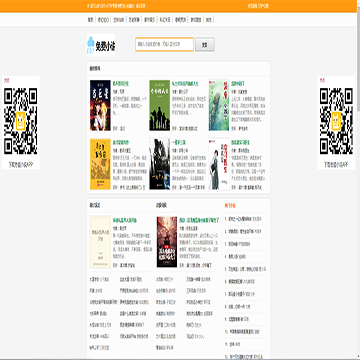Click the green title beside the red battle cover
The image size is (360, 360).
[x=199, y=220]
